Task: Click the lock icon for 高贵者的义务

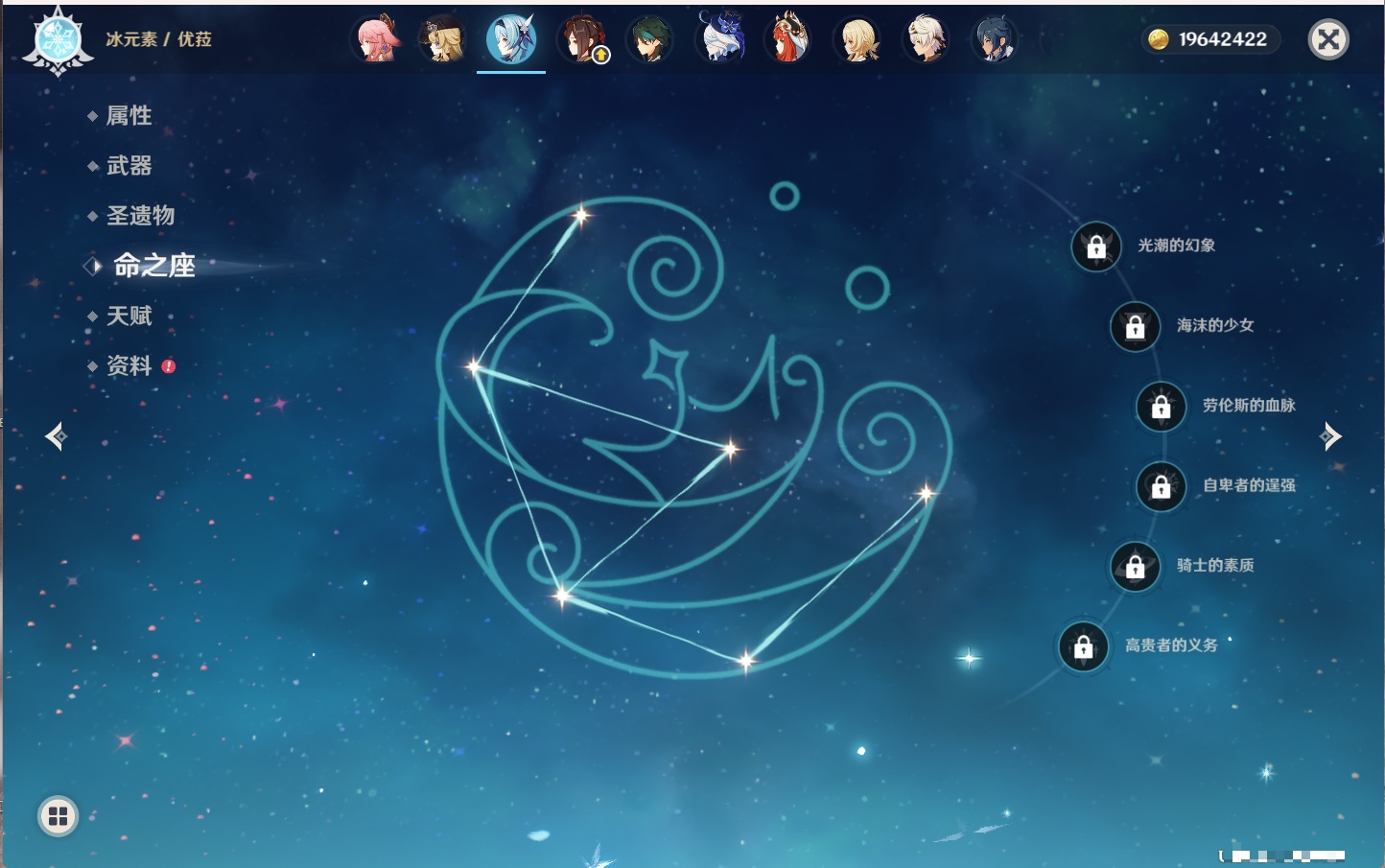Action: click(1083, 647)
